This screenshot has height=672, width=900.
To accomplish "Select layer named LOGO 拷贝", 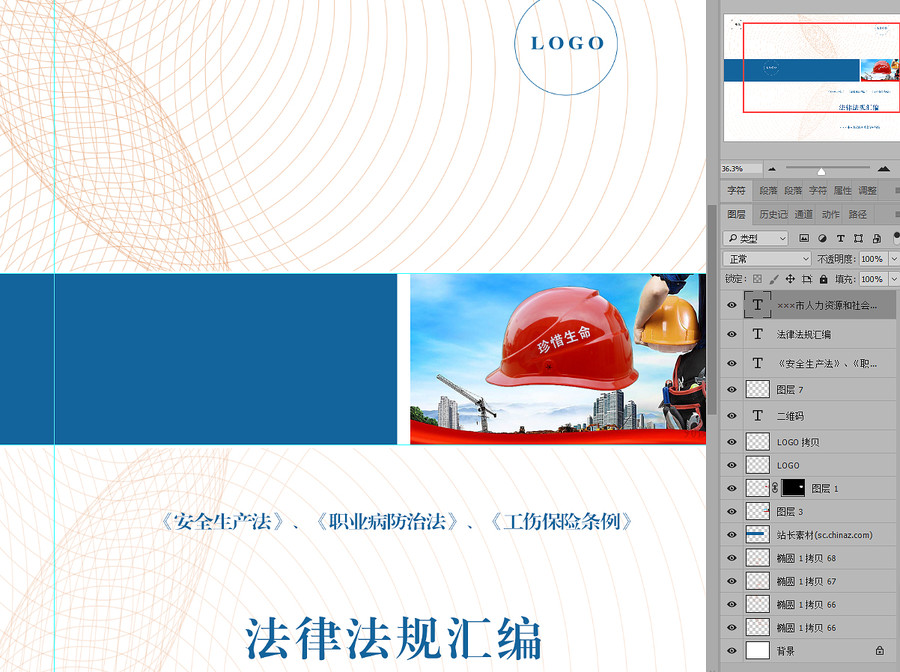I will pos(798,442).
